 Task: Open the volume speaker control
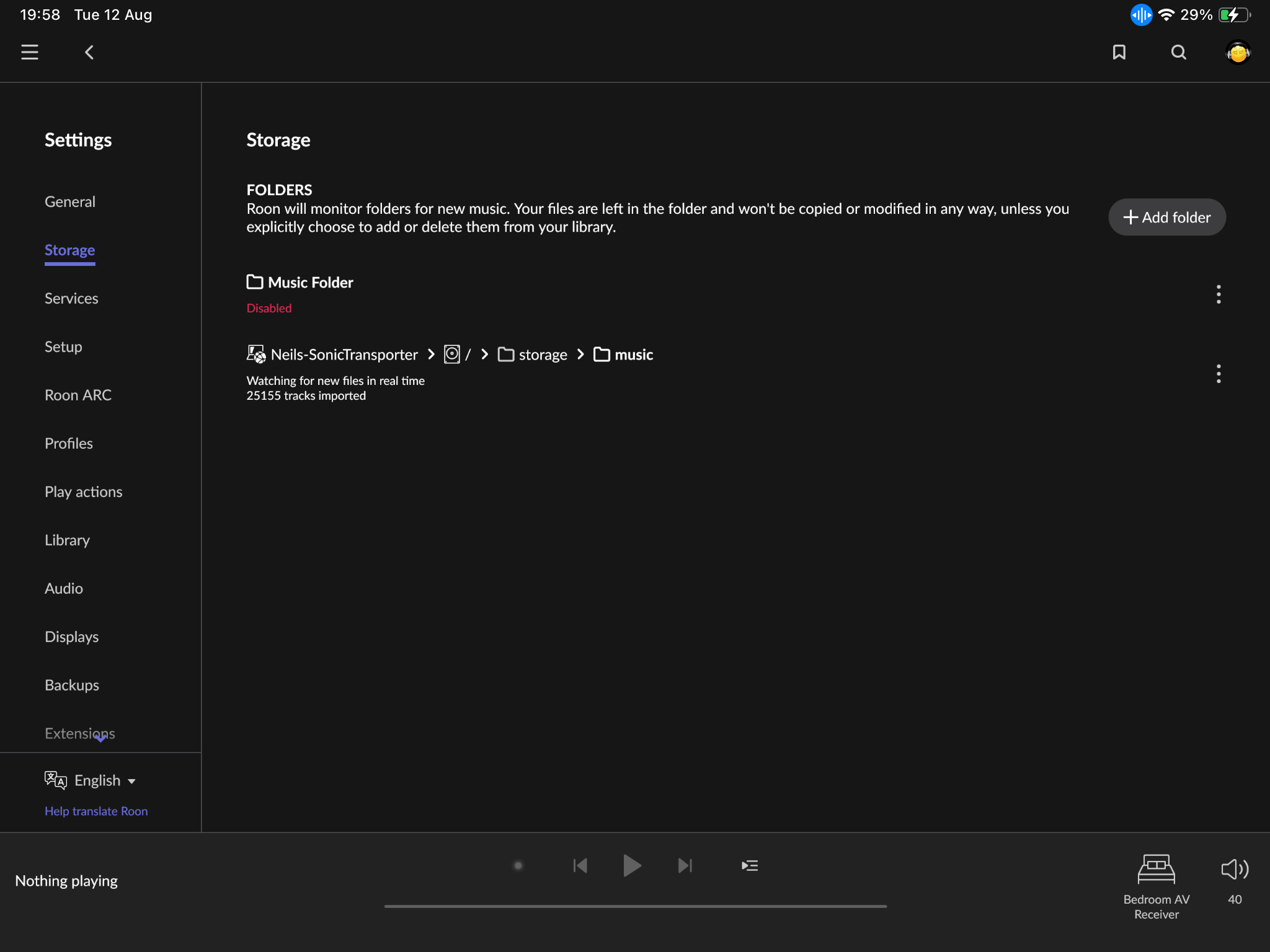1234,870
